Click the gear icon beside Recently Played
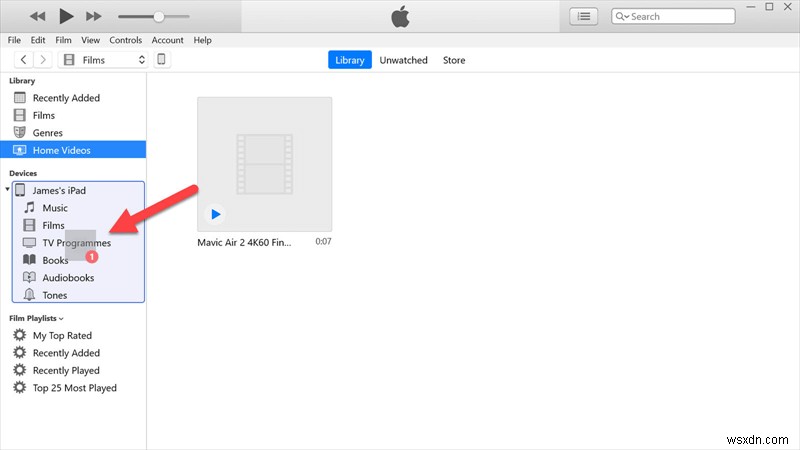This screenshot has width=800, height=450. tap(19, 370)
